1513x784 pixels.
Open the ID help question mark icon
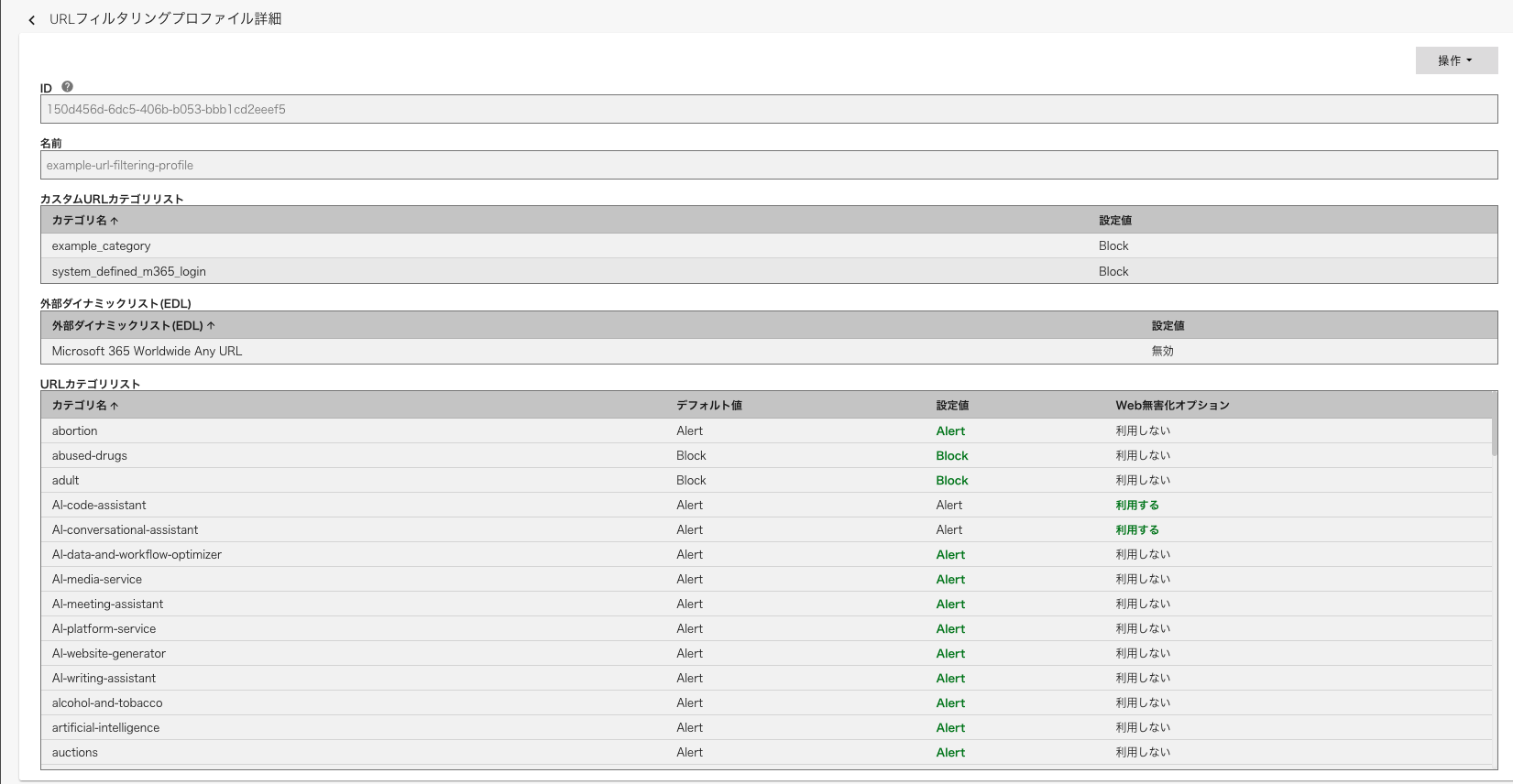[67, 87]
